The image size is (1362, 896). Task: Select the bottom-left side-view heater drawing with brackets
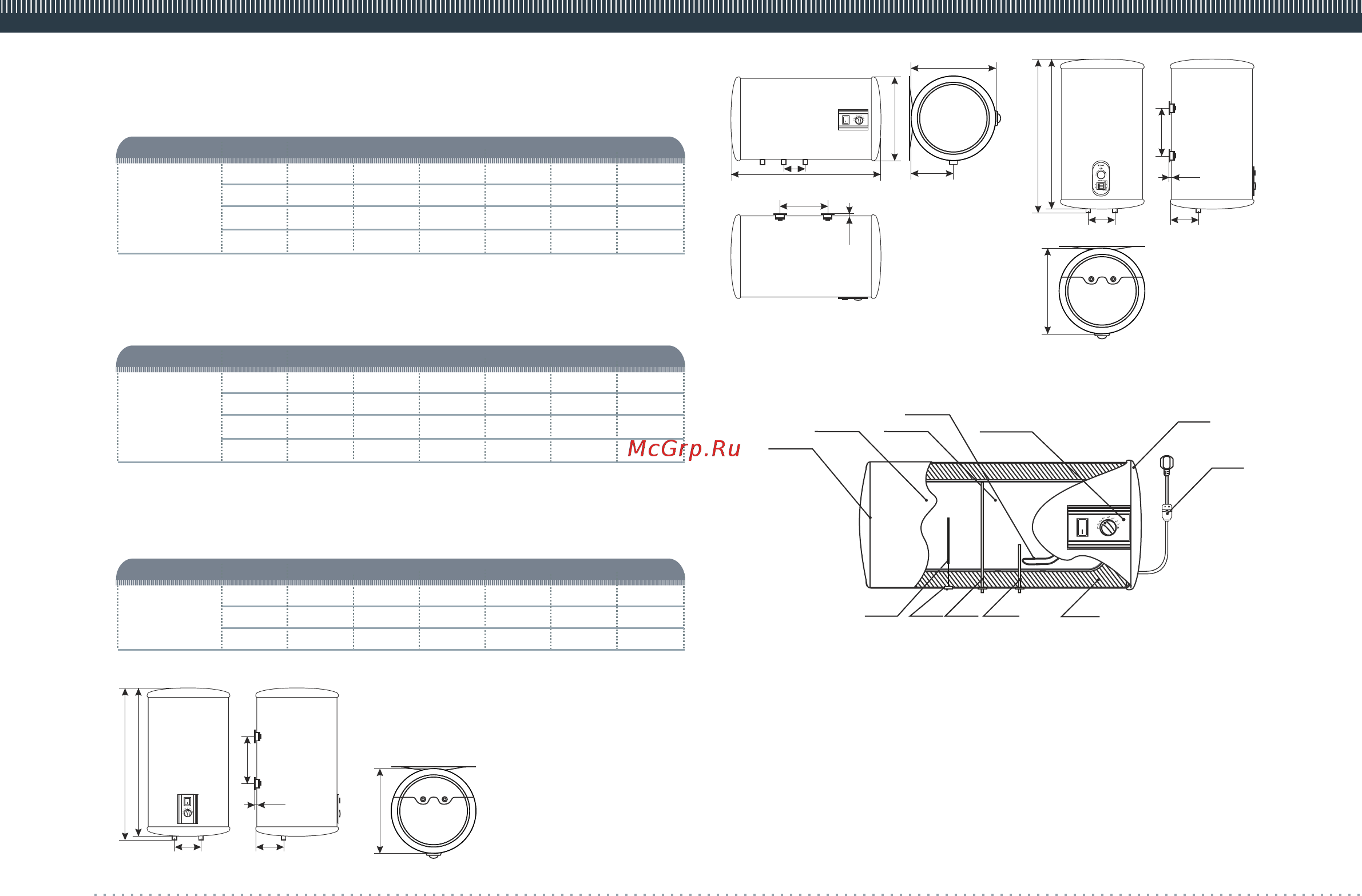coord(296,764)
